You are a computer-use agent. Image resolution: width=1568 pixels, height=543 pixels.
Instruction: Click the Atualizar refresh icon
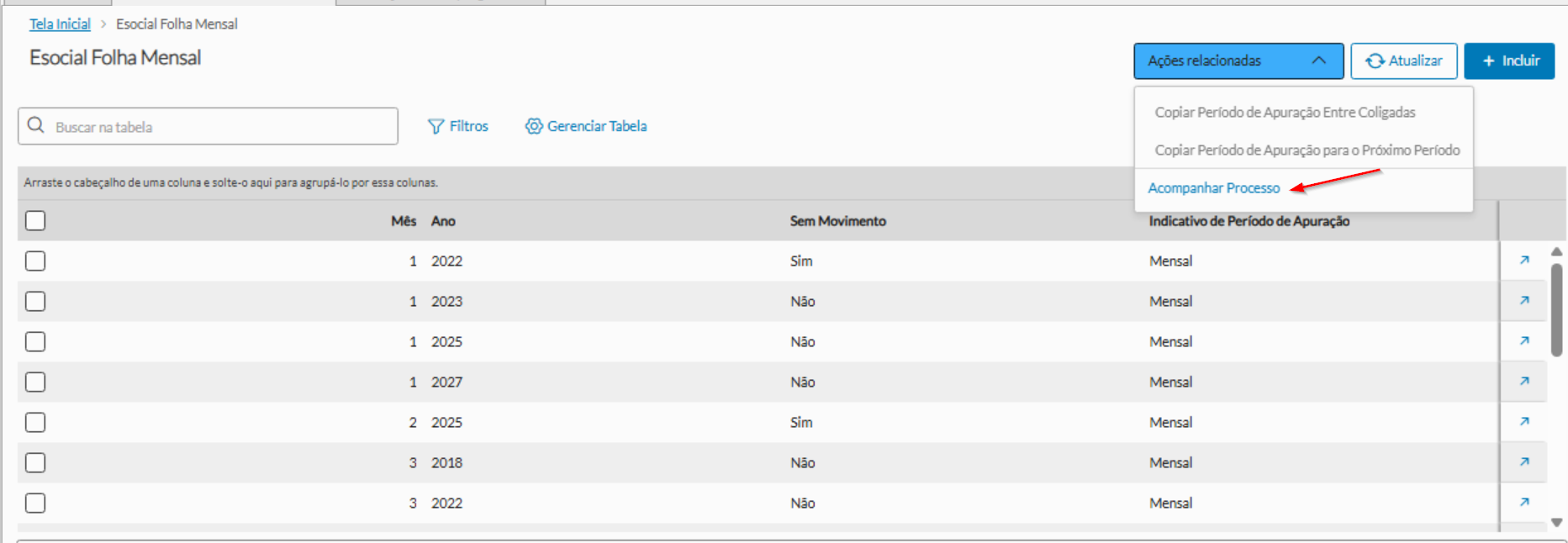pyautogui.click(x=1375, y=61)
